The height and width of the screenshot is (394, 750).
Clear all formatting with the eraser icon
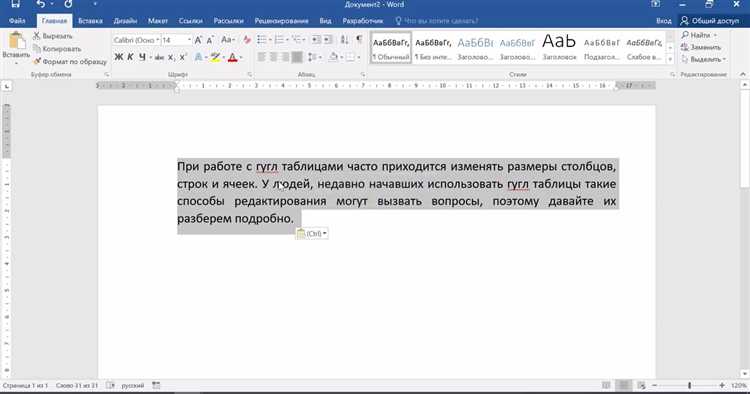click(247, 40)
